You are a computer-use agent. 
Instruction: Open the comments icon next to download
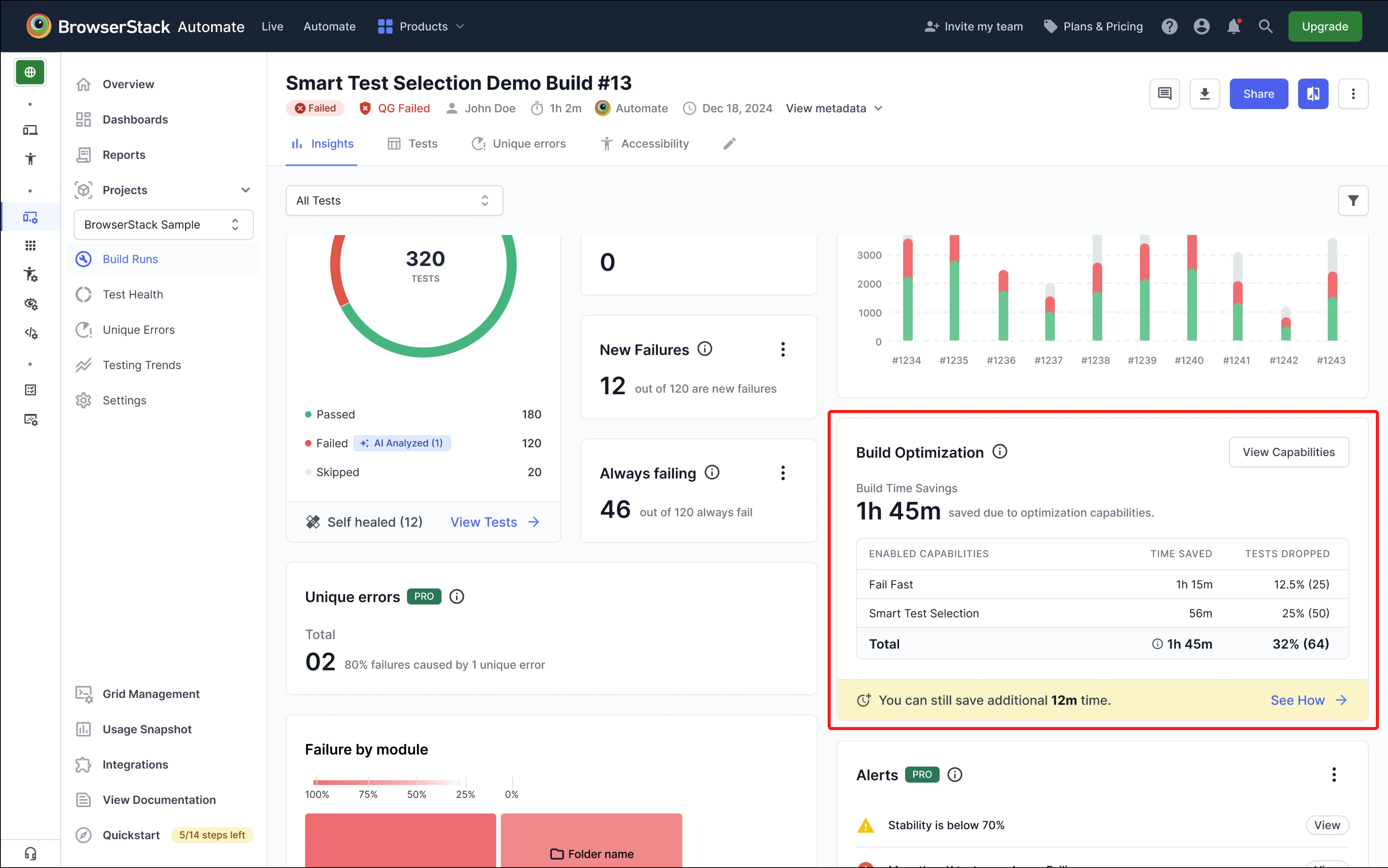tap(1165, 94)
